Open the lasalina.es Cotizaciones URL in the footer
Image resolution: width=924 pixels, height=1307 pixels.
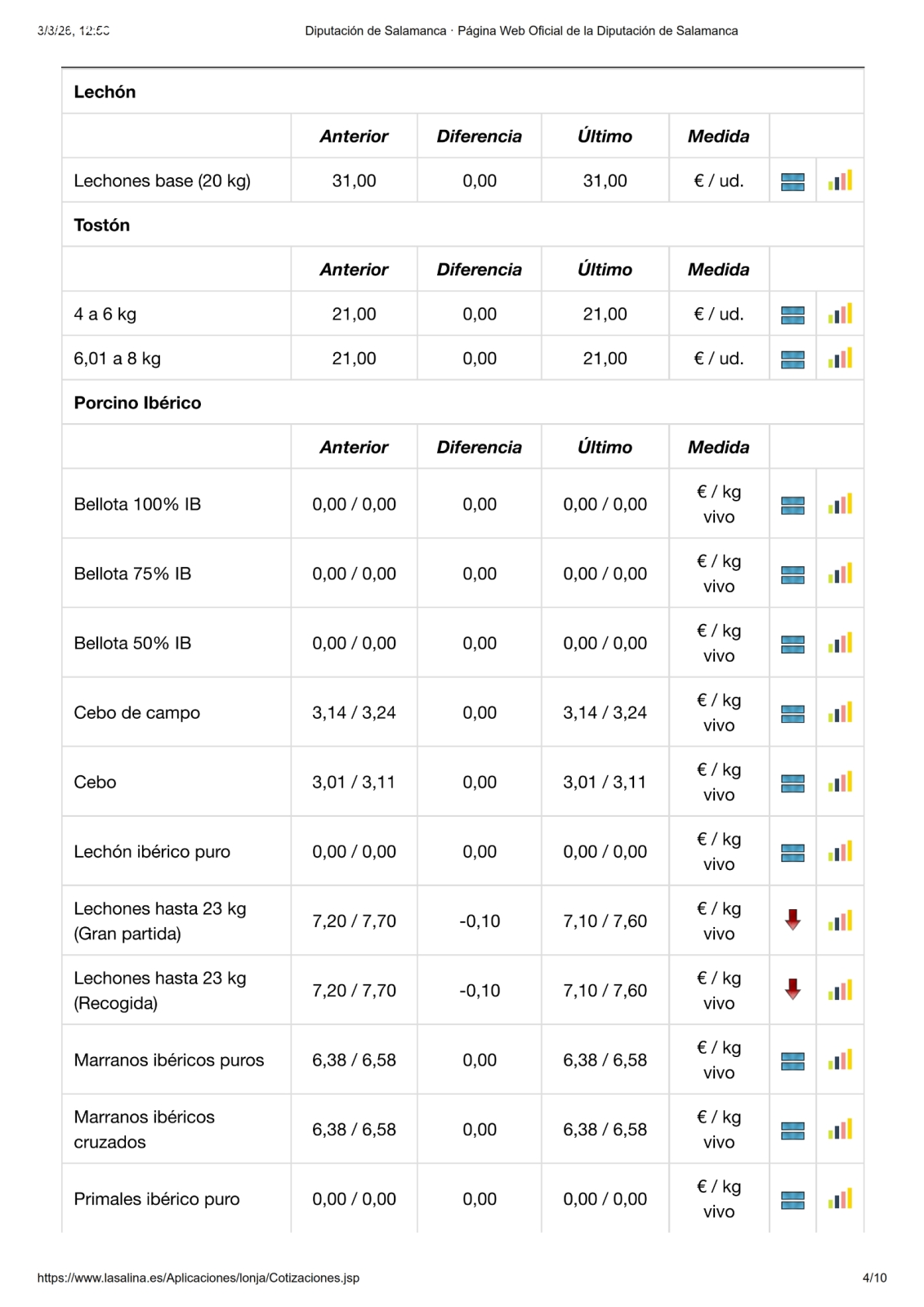coord(199,1278)
